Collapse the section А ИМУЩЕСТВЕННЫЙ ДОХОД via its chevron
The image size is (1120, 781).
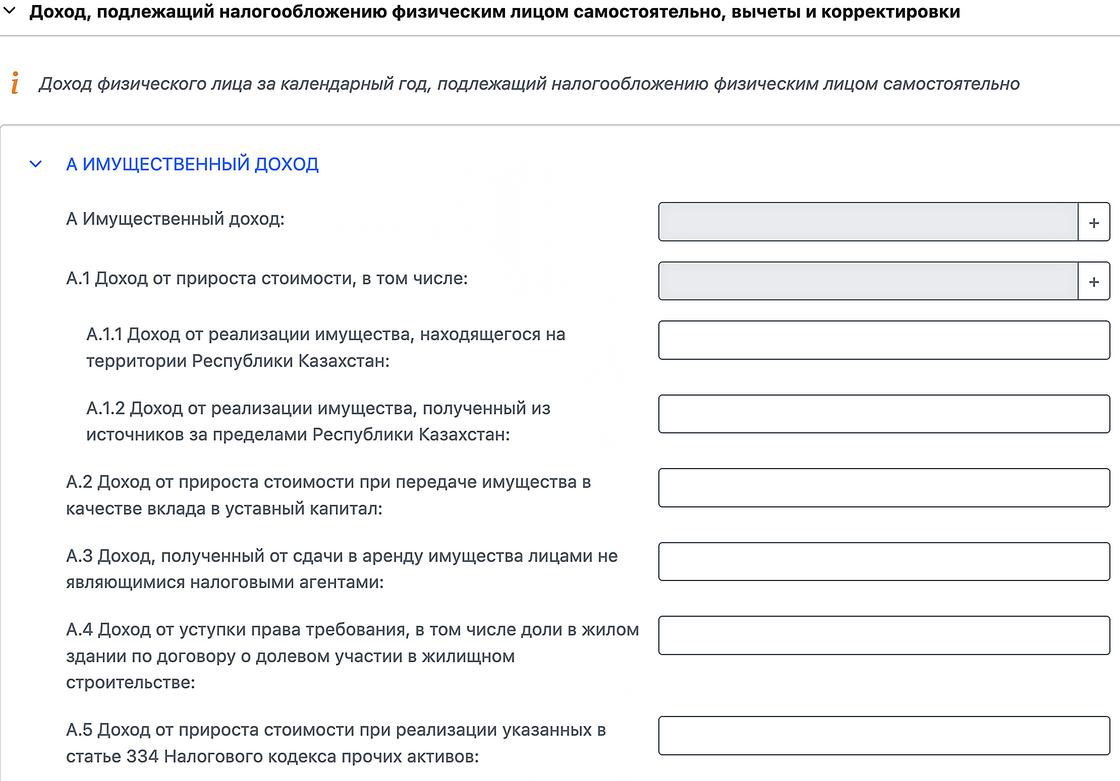click(x=35, y=163)
